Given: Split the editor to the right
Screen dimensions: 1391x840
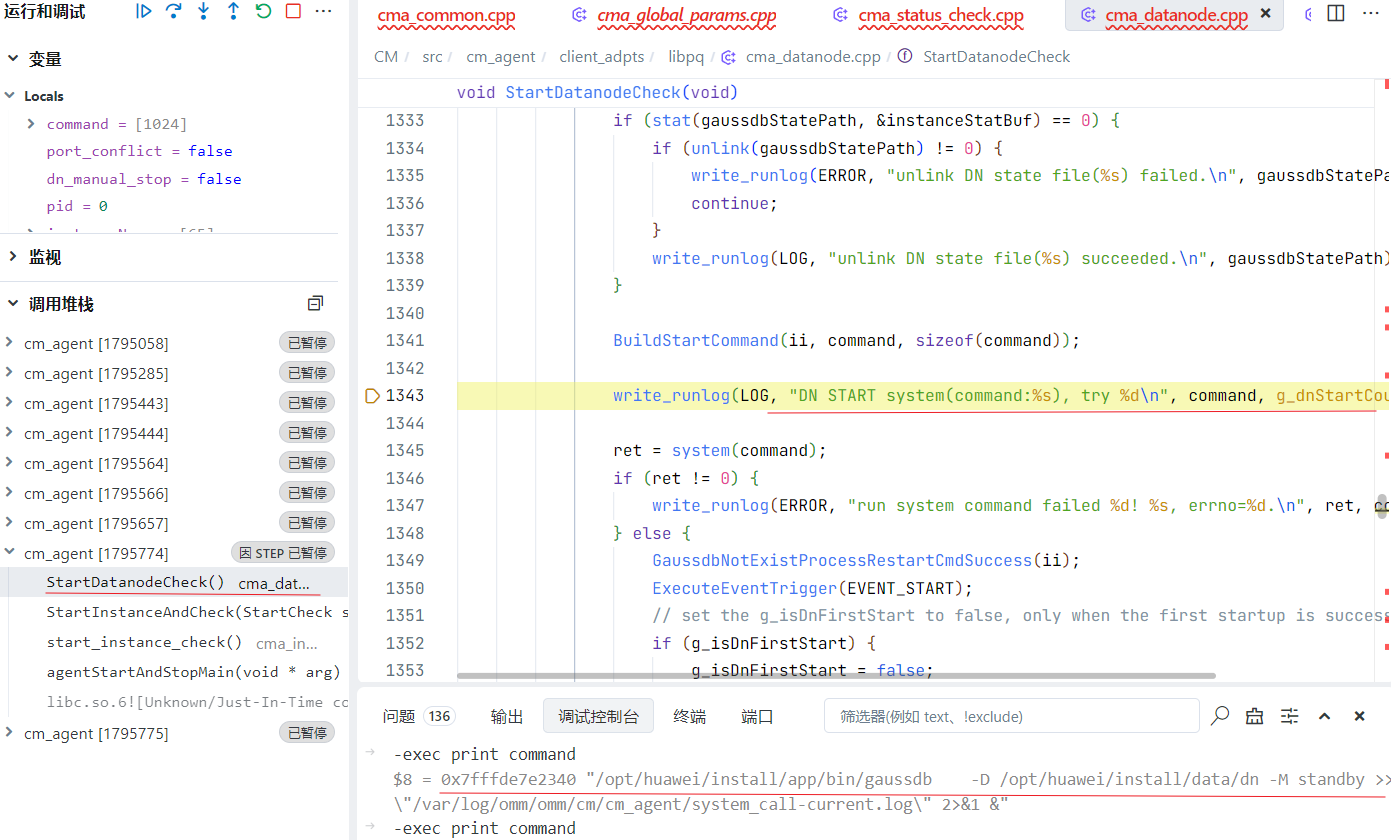Looking at the screenshot, I should pyautogui.click(x=1336, y=13).
